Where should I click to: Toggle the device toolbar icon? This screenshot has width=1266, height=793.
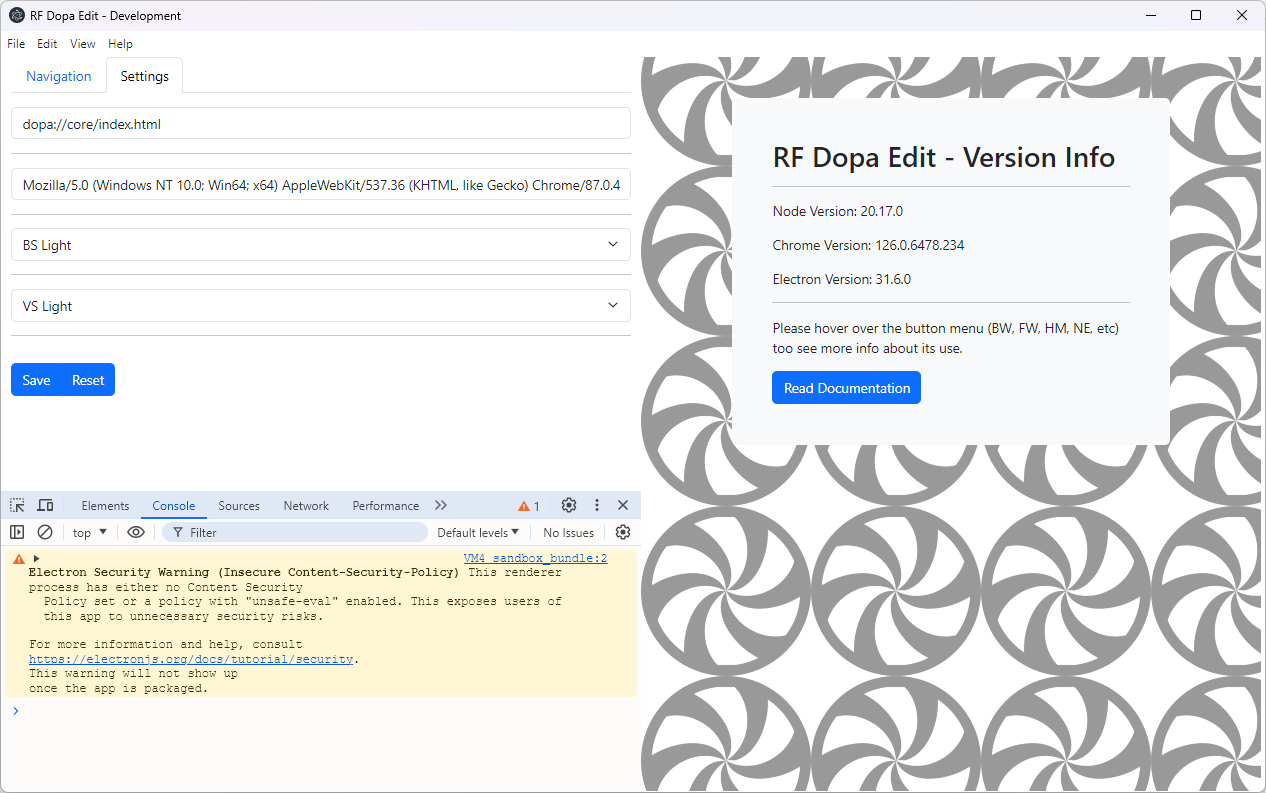(45, 506)
